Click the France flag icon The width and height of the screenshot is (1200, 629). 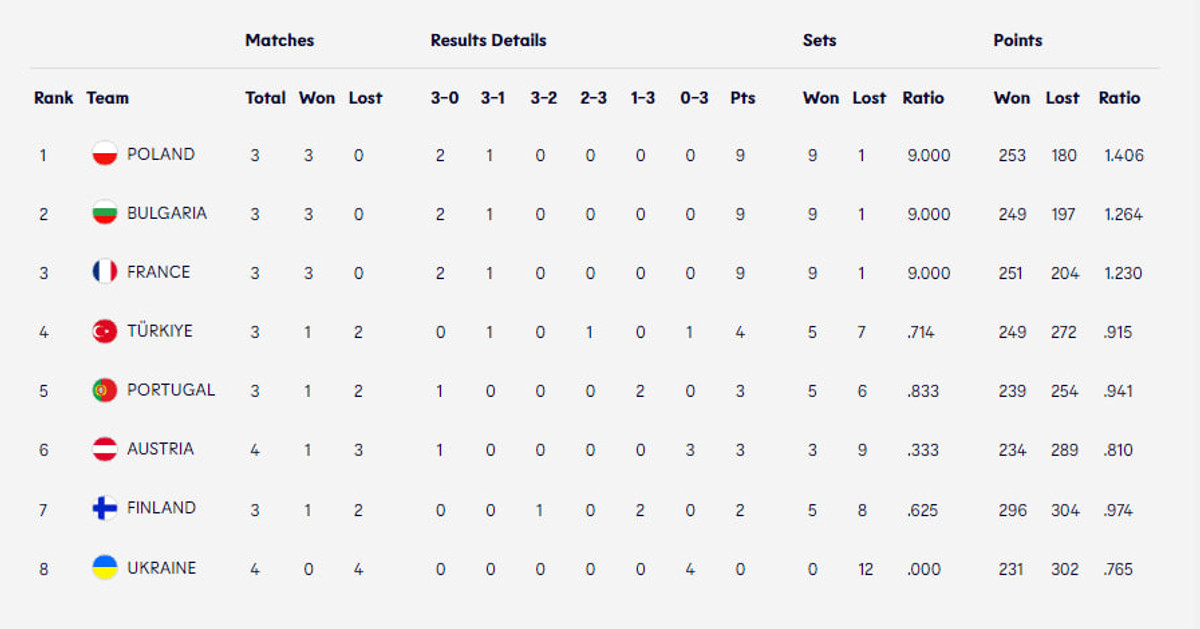coord(105,272)
